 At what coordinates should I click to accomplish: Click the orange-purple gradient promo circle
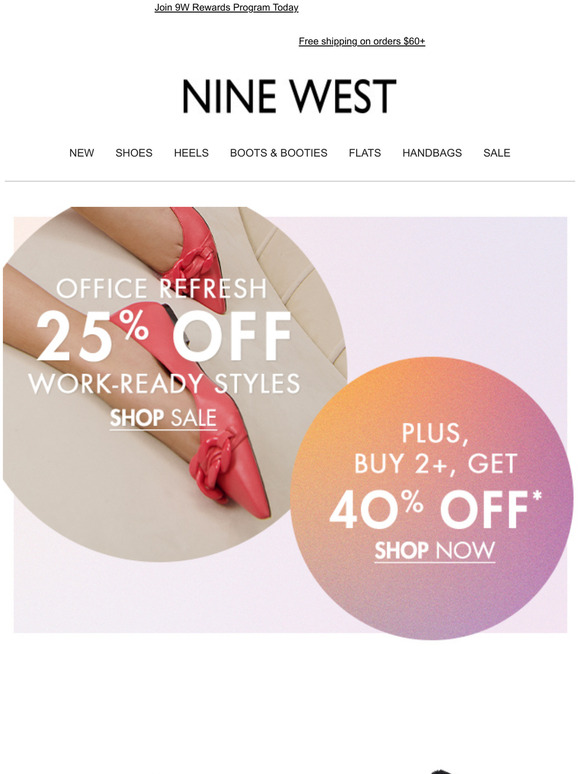(432, 498)
